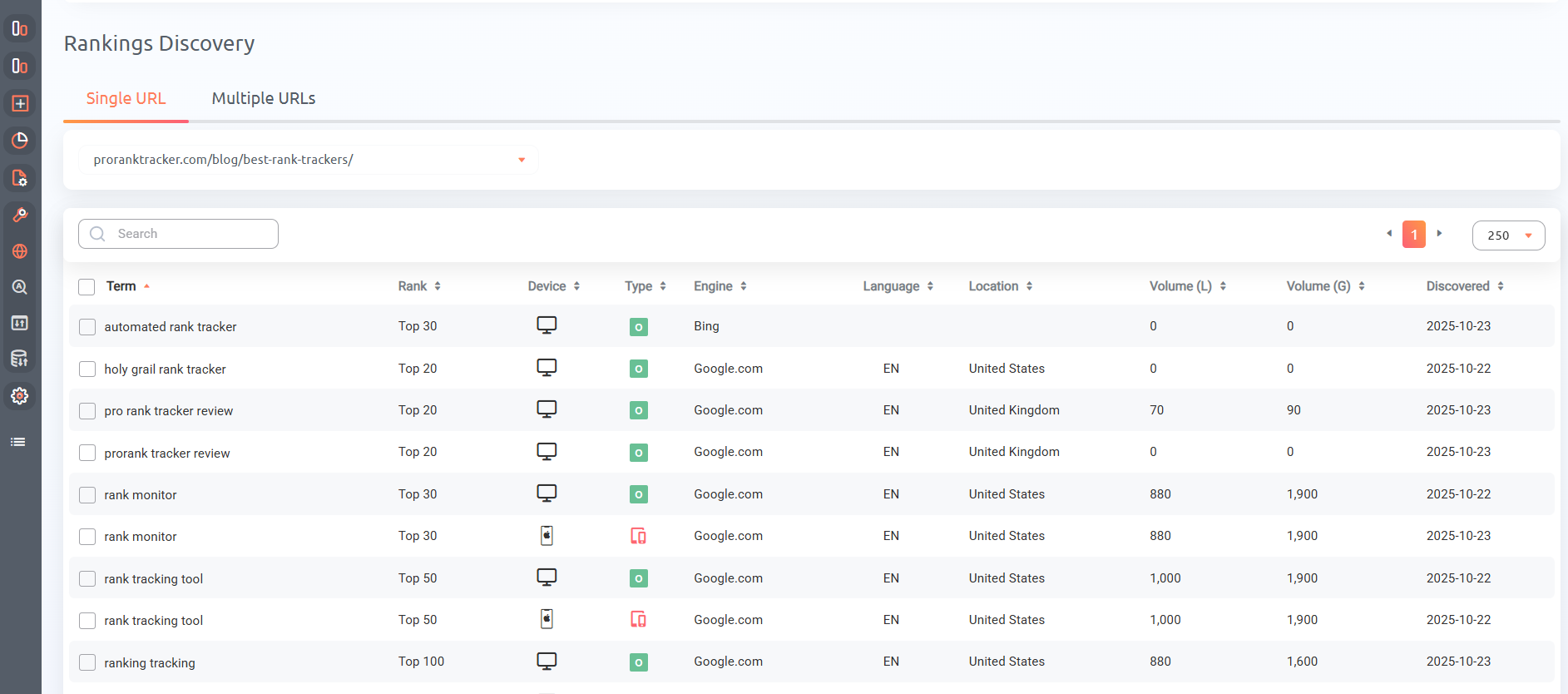Open the add-new plus icon in sidebar
The width and height of the screenshot is (1568, 694).
click(20, 103)
